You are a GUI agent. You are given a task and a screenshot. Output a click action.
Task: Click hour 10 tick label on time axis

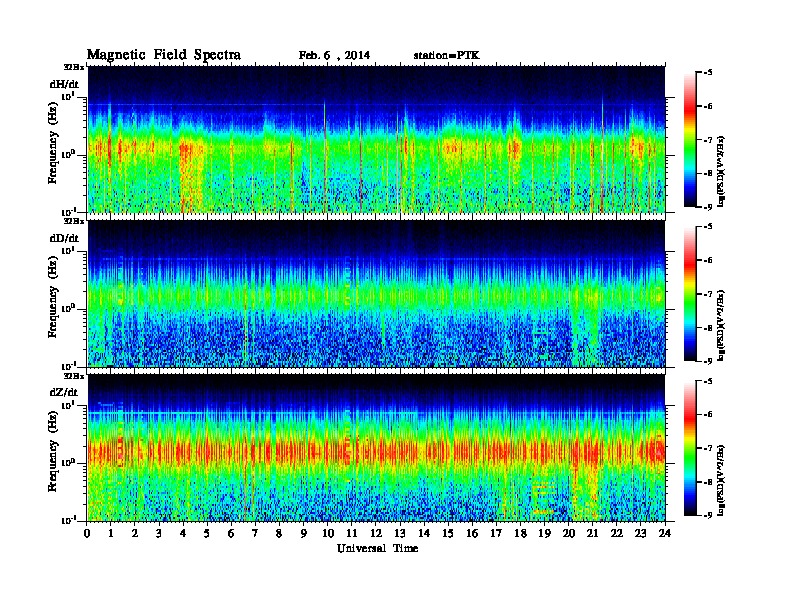click(x=328, y=533)
